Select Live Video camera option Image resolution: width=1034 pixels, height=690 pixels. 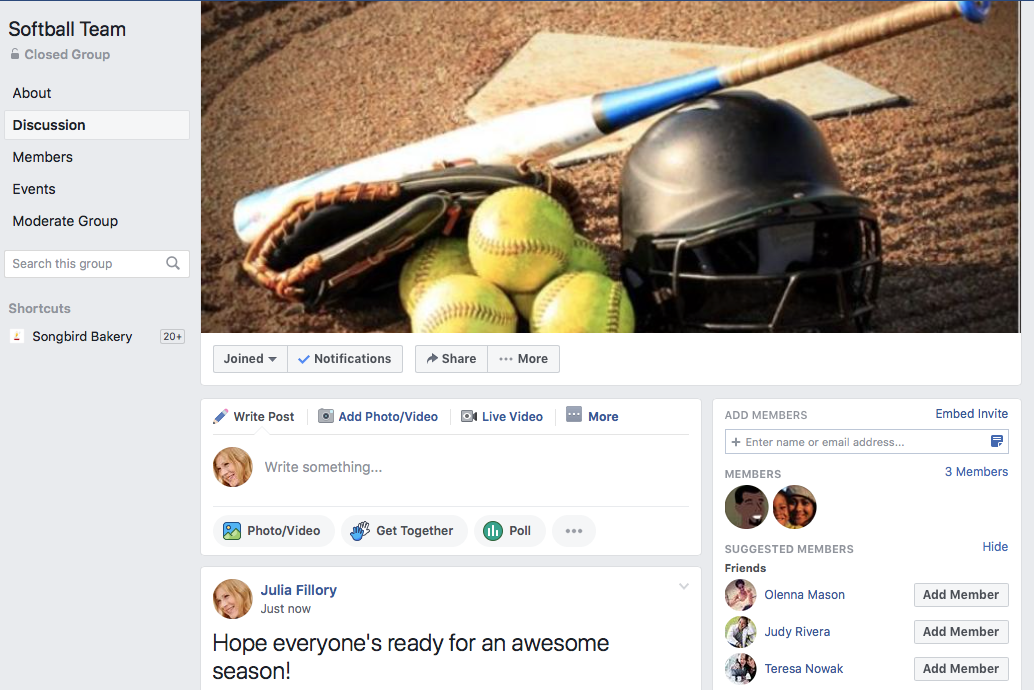pyautogui.click(x=502, y=417)
